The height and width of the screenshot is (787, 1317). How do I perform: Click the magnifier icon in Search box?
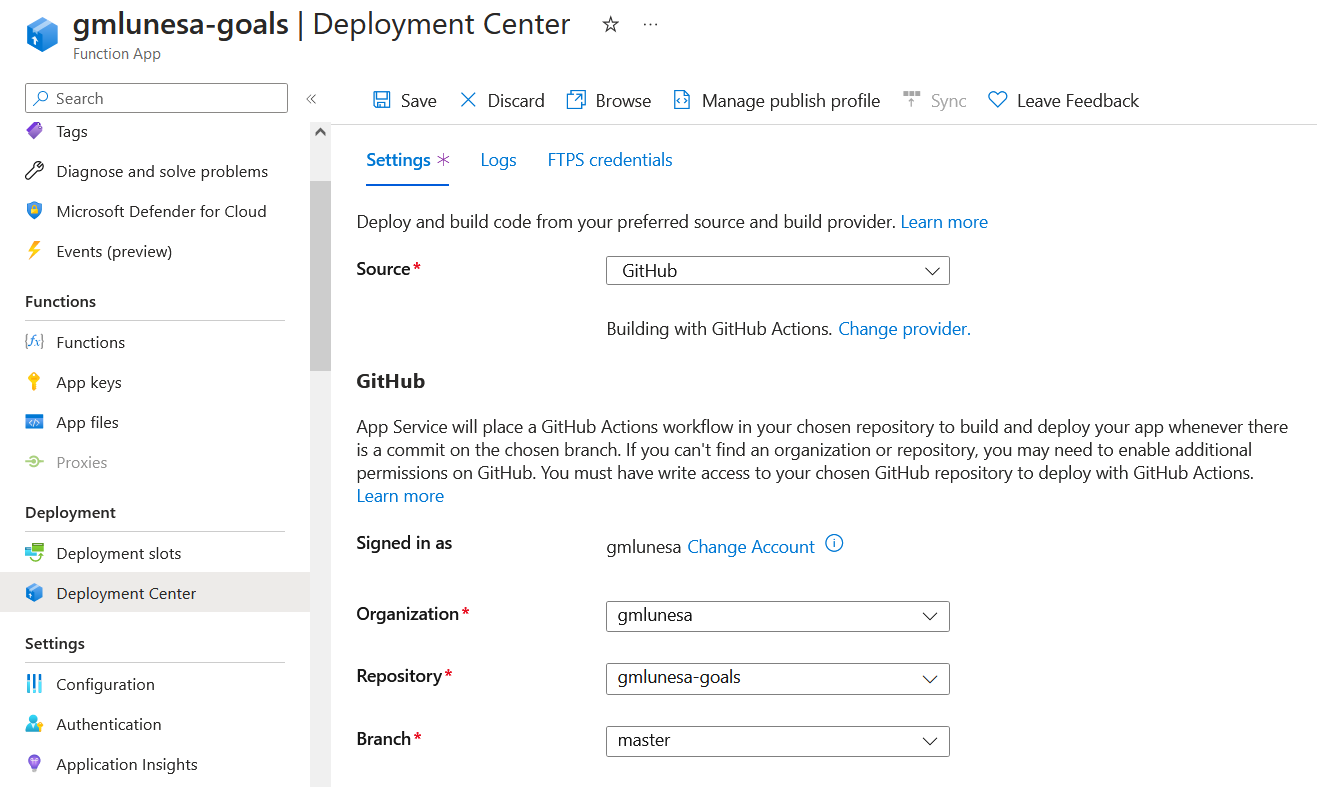point(41,98)
